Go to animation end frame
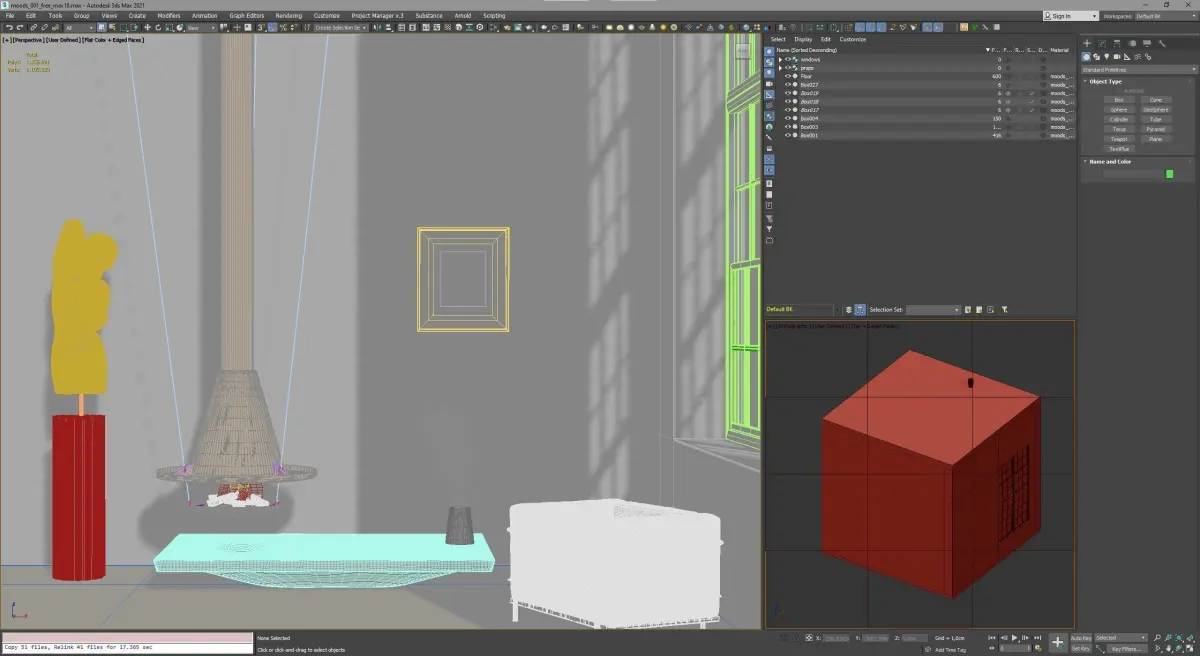1200x656 pixels. (1037, 637)
